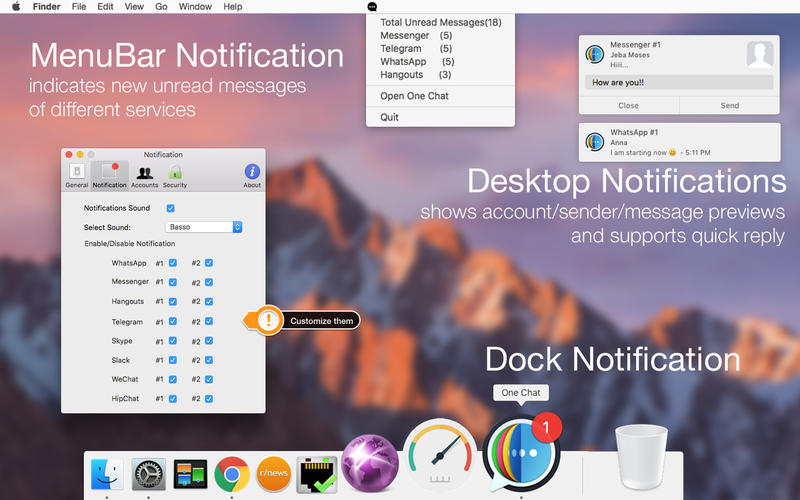Select WhatsApp (5) in the dropdown menu
Screen dimensions: 800x500
coord(440,61)
